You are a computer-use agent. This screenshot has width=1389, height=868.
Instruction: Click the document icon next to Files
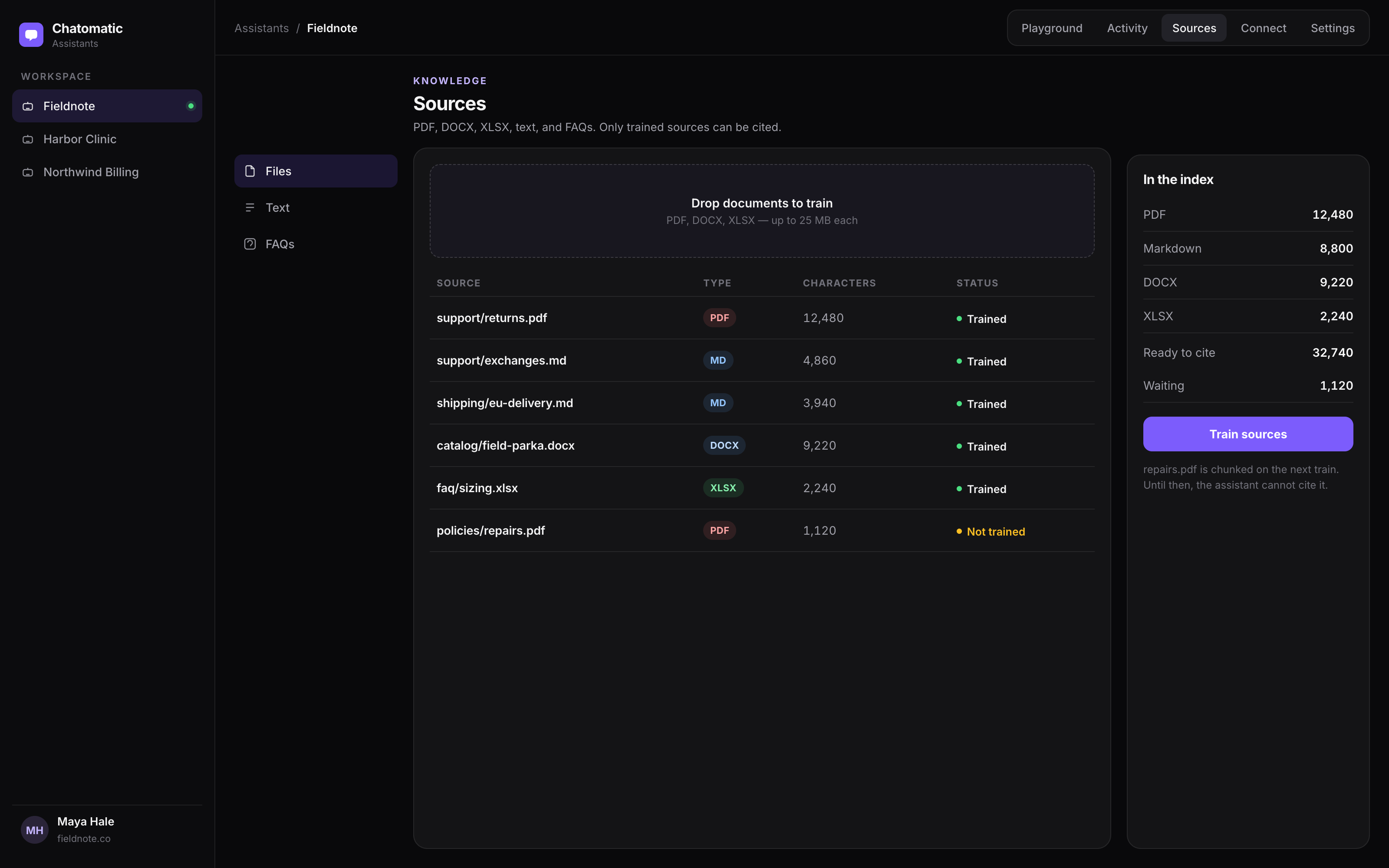point(250,171)
